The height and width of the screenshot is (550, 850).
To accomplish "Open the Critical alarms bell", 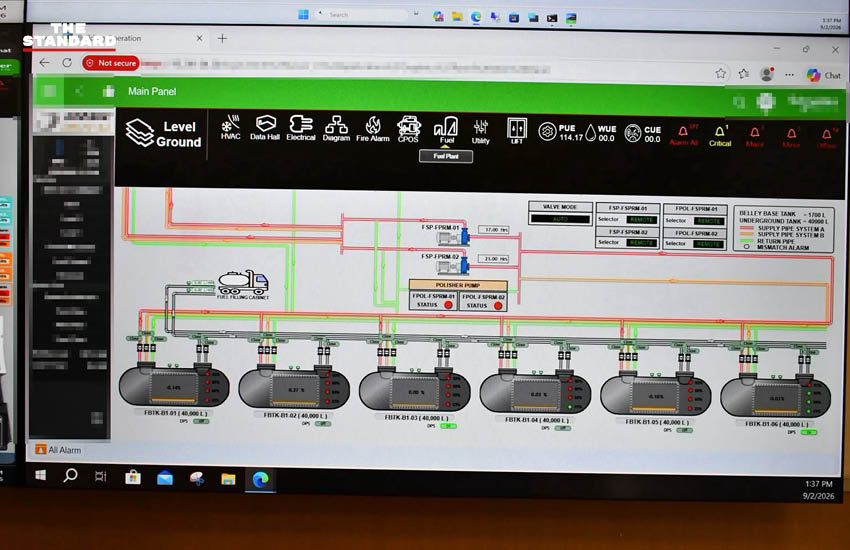I will (720, 136).
